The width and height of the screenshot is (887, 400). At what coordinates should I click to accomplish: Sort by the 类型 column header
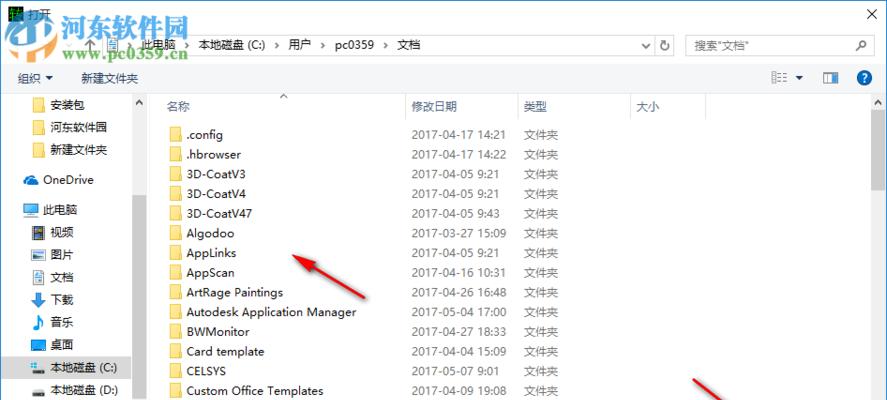(535, 106)
